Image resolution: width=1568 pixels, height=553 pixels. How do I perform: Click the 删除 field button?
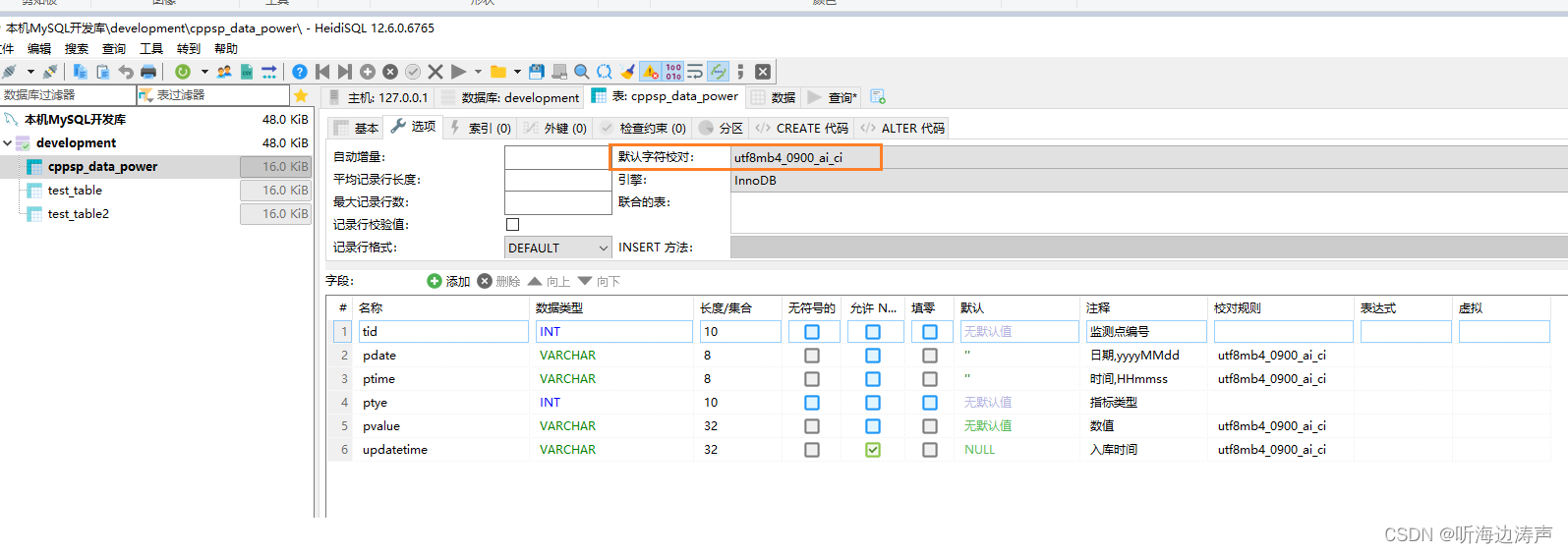[499, 281]
